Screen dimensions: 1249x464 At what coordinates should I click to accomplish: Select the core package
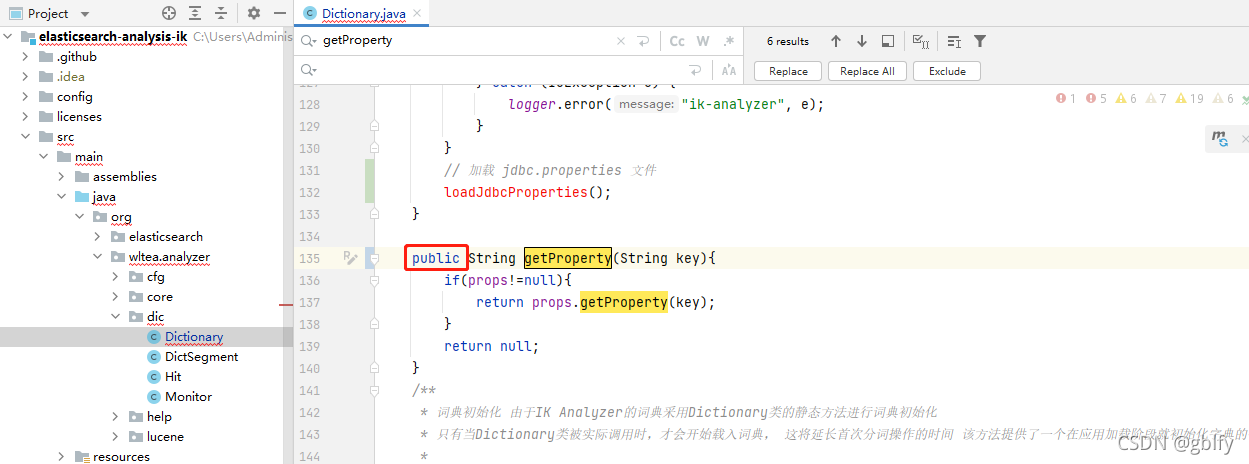[160, 297]
